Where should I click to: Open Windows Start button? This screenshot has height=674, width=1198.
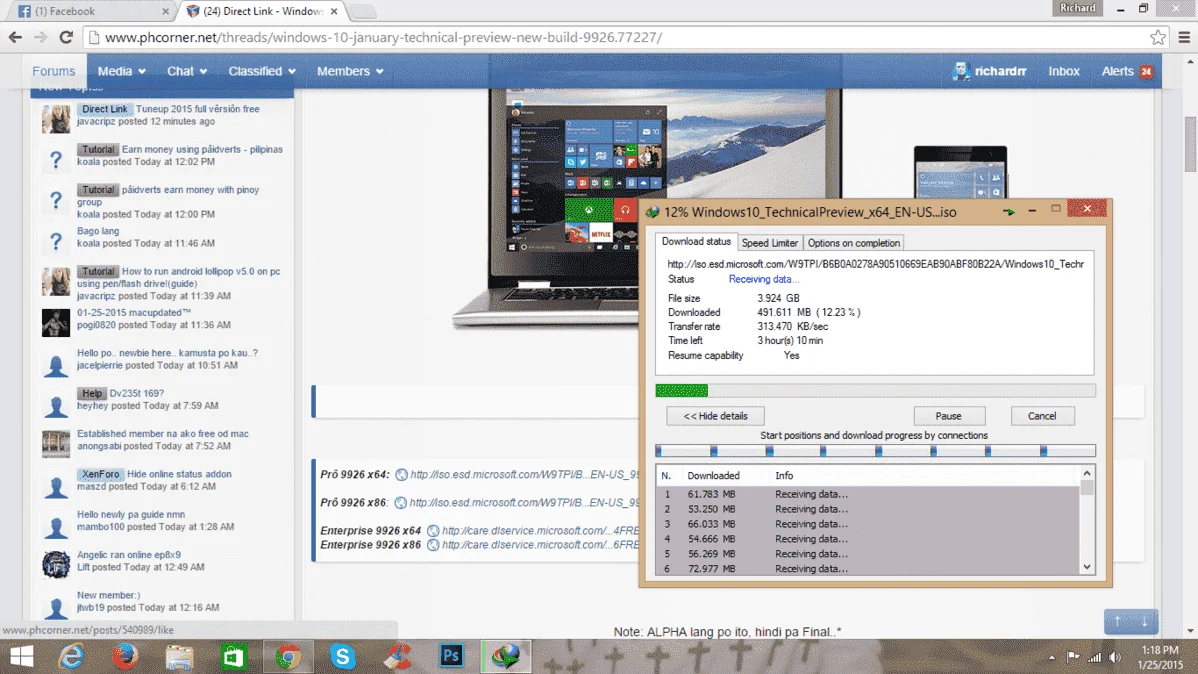[x=21, y=656]
